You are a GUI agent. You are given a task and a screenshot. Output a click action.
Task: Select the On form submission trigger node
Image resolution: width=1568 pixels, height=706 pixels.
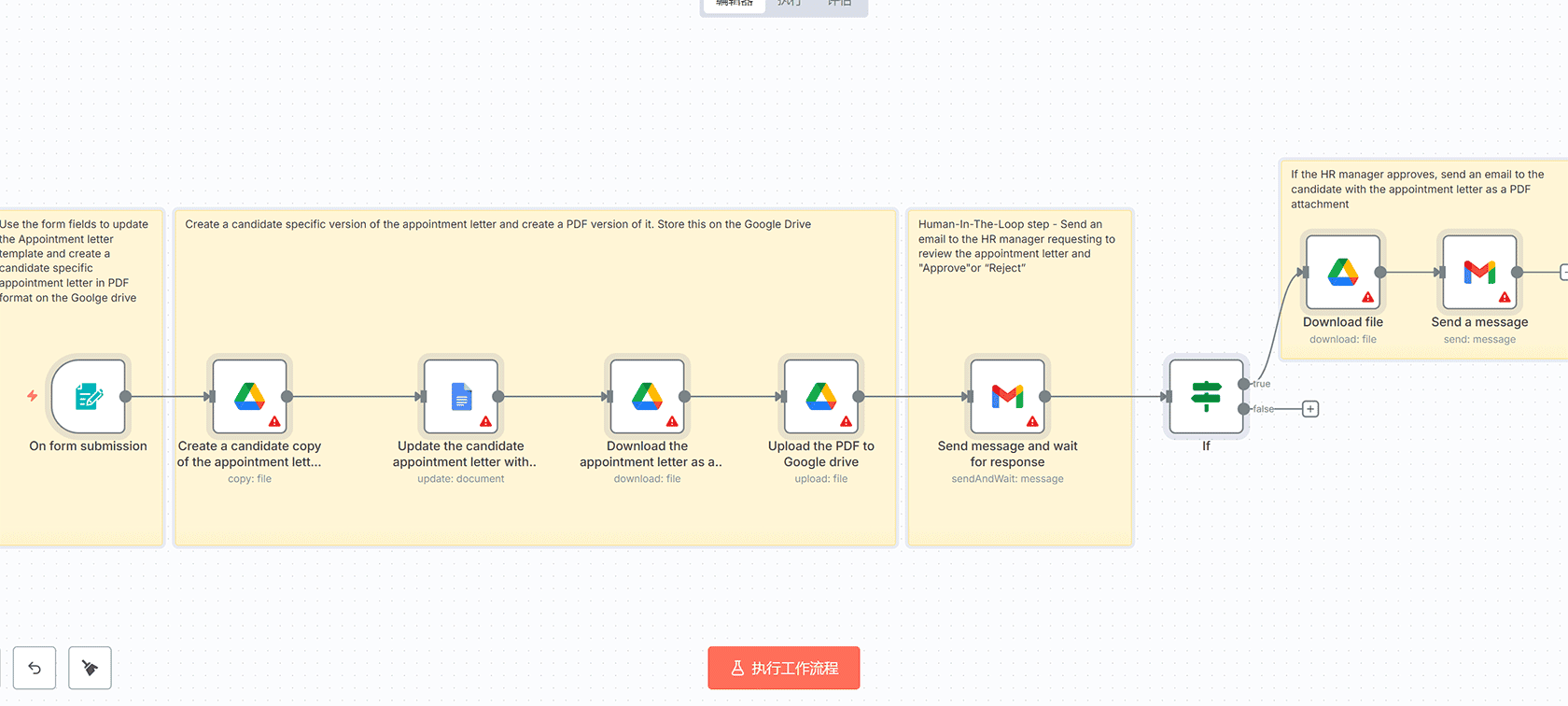(x=88, y=396)
